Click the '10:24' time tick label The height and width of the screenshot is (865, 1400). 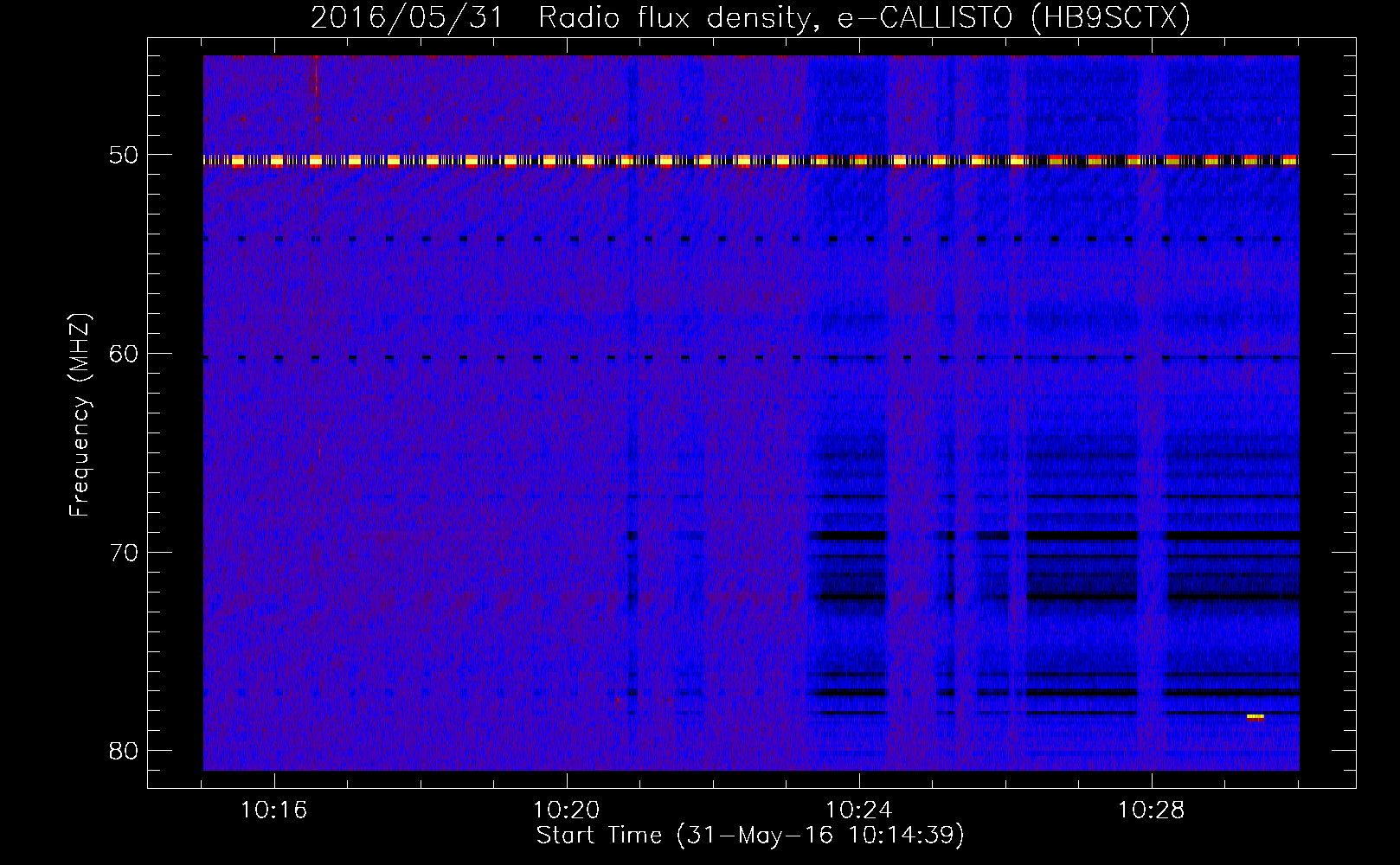859,811
